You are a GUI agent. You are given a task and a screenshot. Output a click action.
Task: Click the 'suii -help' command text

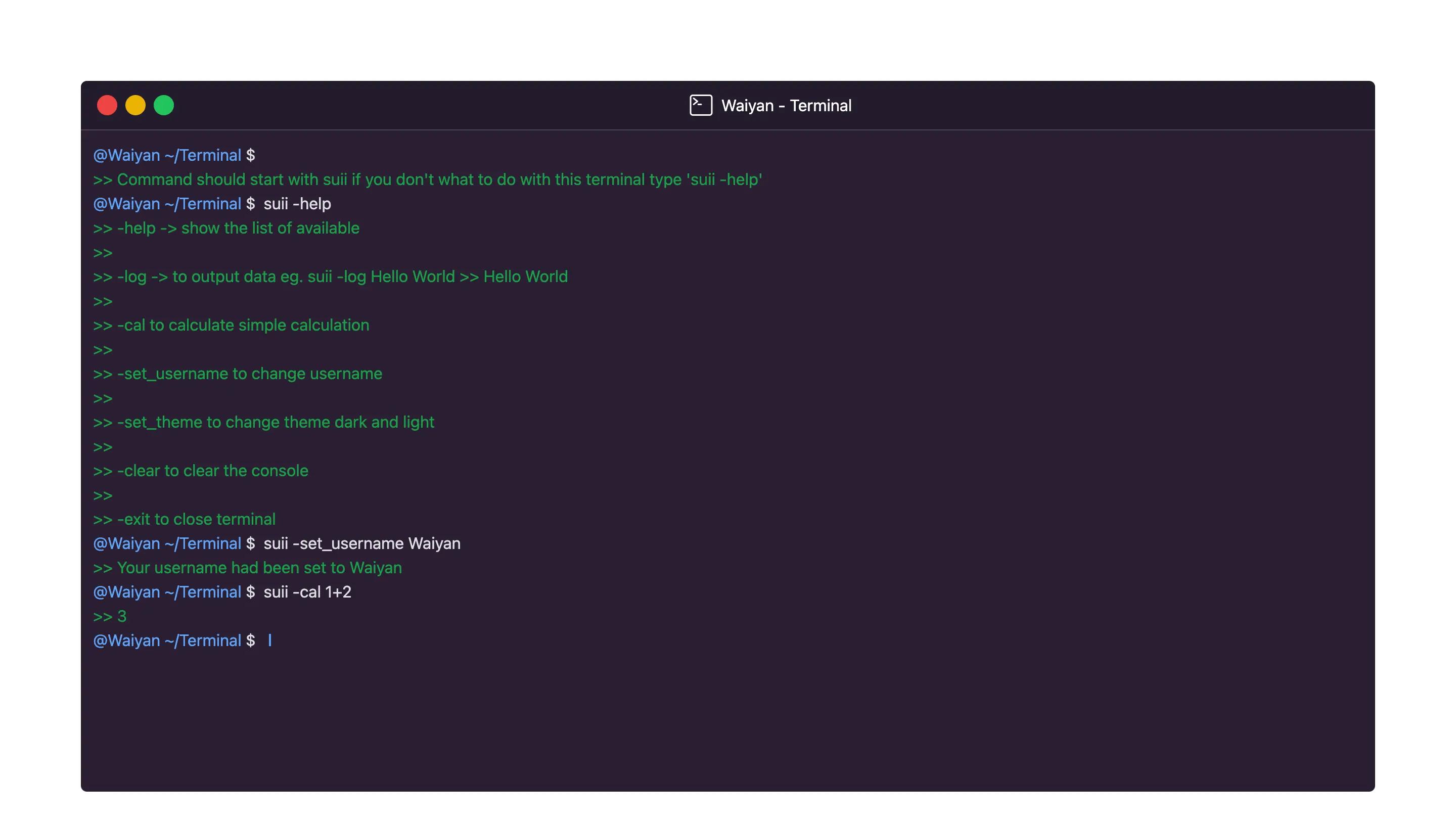tap(297, 204)
